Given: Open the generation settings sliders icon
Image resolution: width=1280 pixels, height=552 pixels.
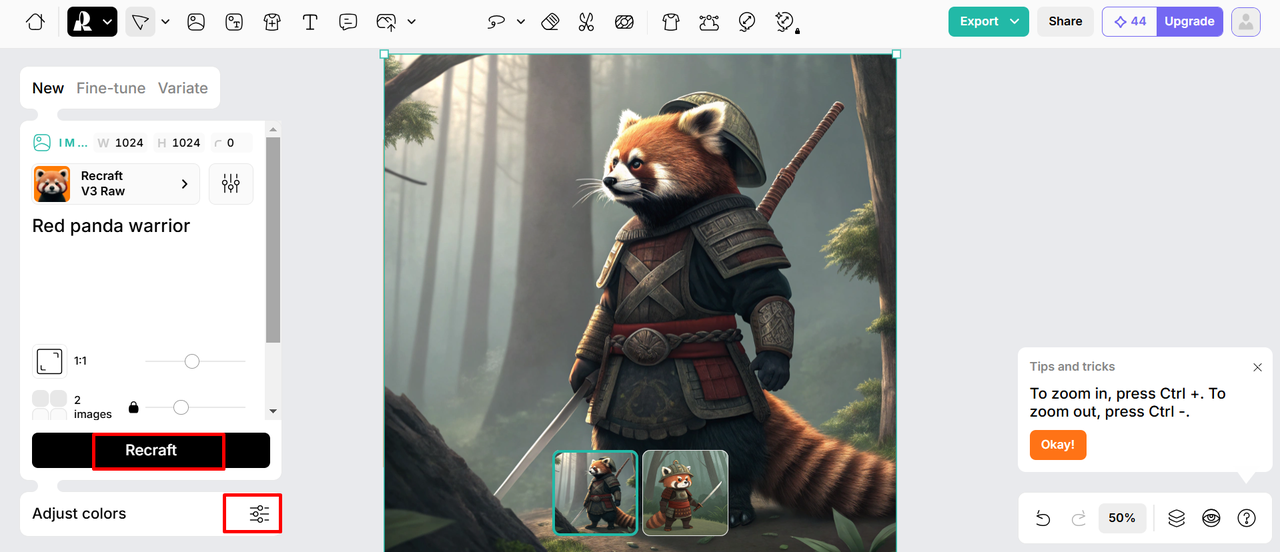Looking at the screenshot, I should point(231,184).
